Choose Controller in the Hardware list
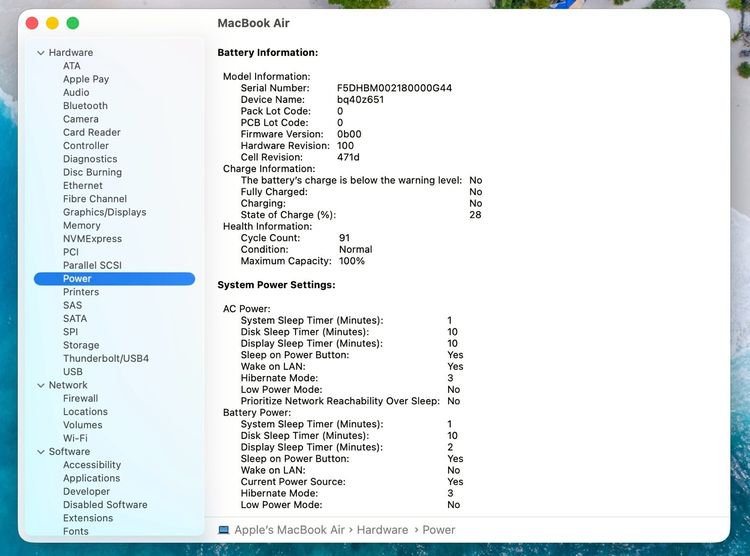 tap(86, 145)
